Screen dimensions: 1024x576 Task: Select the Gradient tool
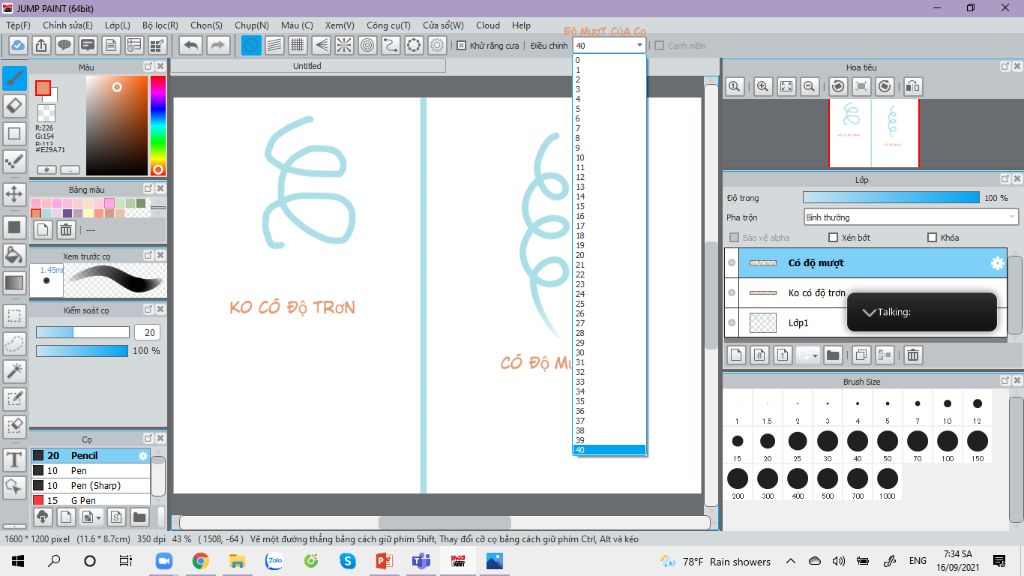coord(14,283)
